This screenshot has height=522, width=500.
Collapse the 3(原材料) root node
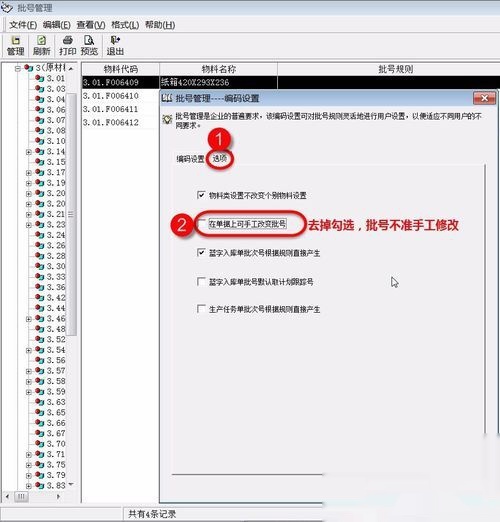point(18,69)
